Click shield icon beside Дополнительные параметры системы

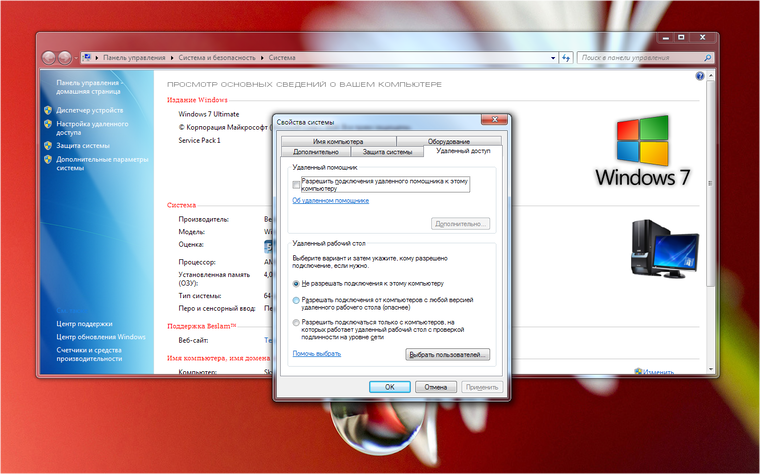point(48,159)
